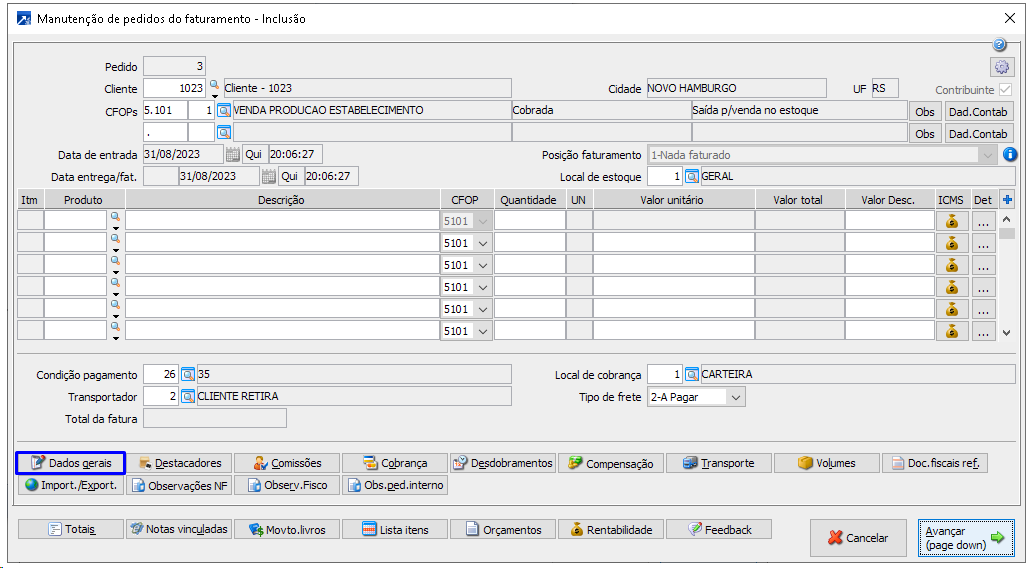Screen dimensions: 1027x568
Task: Expand the Posição faturamento combo box
Action: pos(988,155)
